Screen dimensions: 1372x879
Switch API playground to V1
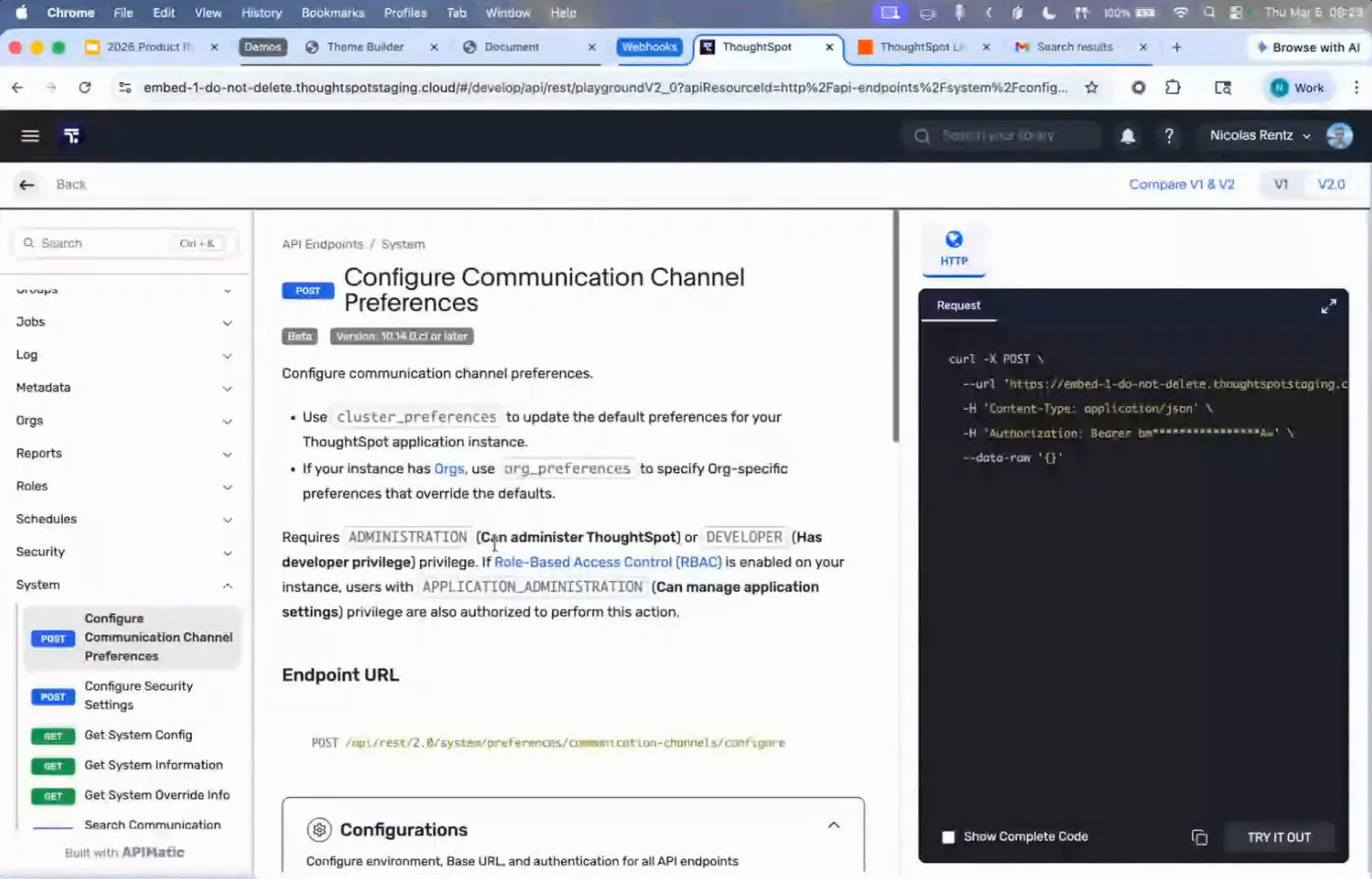(x=1280, y=185)
